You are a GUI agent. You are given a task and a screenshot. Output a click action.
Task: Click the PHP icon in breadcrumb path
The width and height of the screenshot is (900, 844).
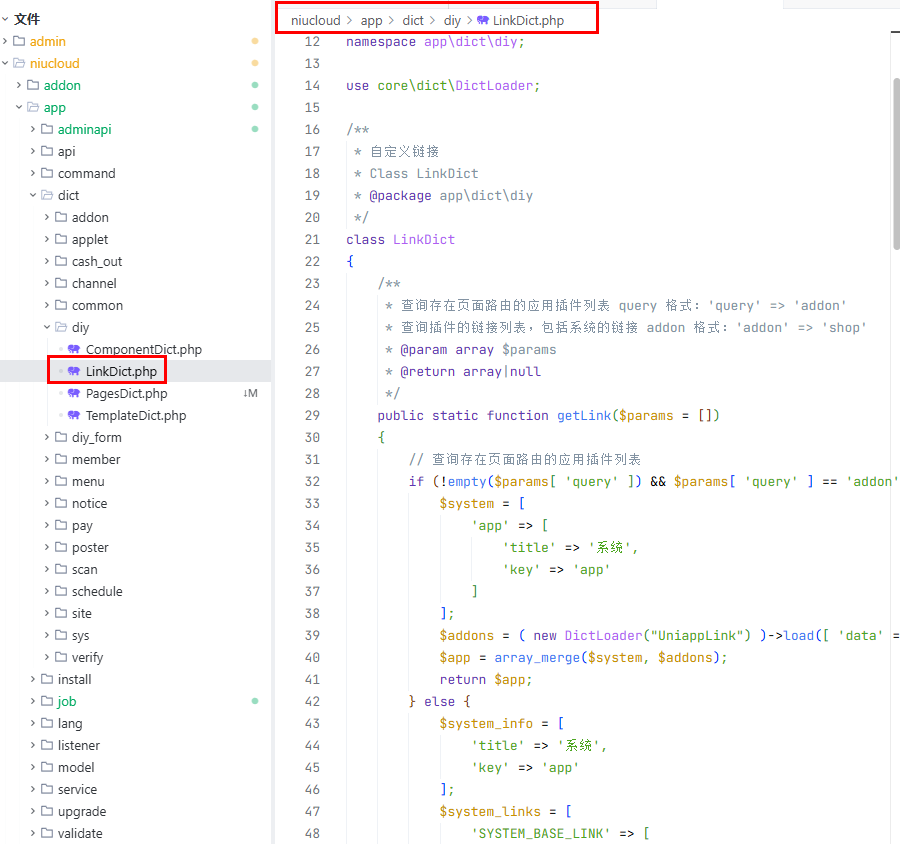(483, 20)
